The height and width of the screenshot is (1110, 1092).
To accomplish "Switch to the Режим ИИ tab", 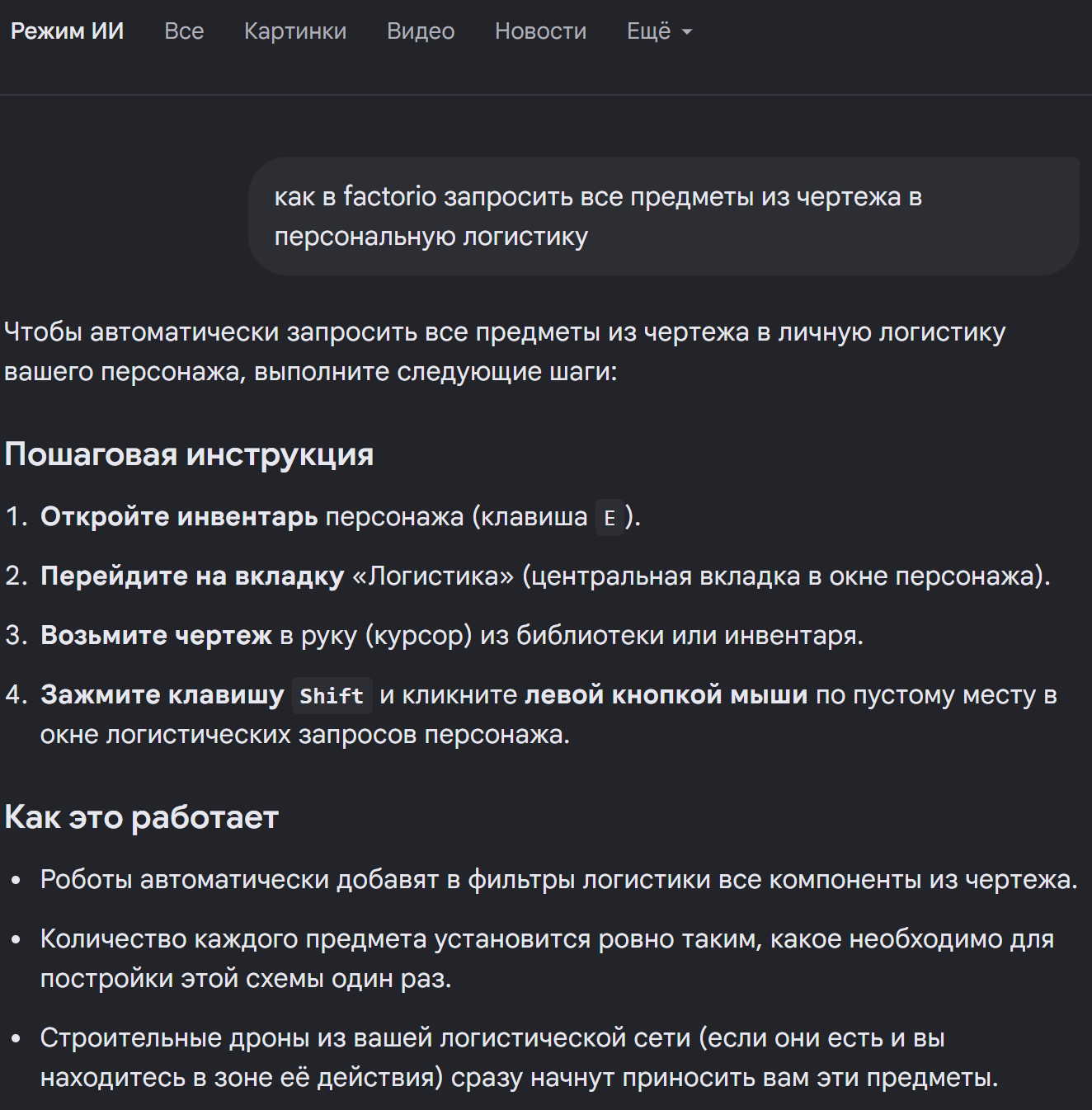I will click(x=67, y=31).
